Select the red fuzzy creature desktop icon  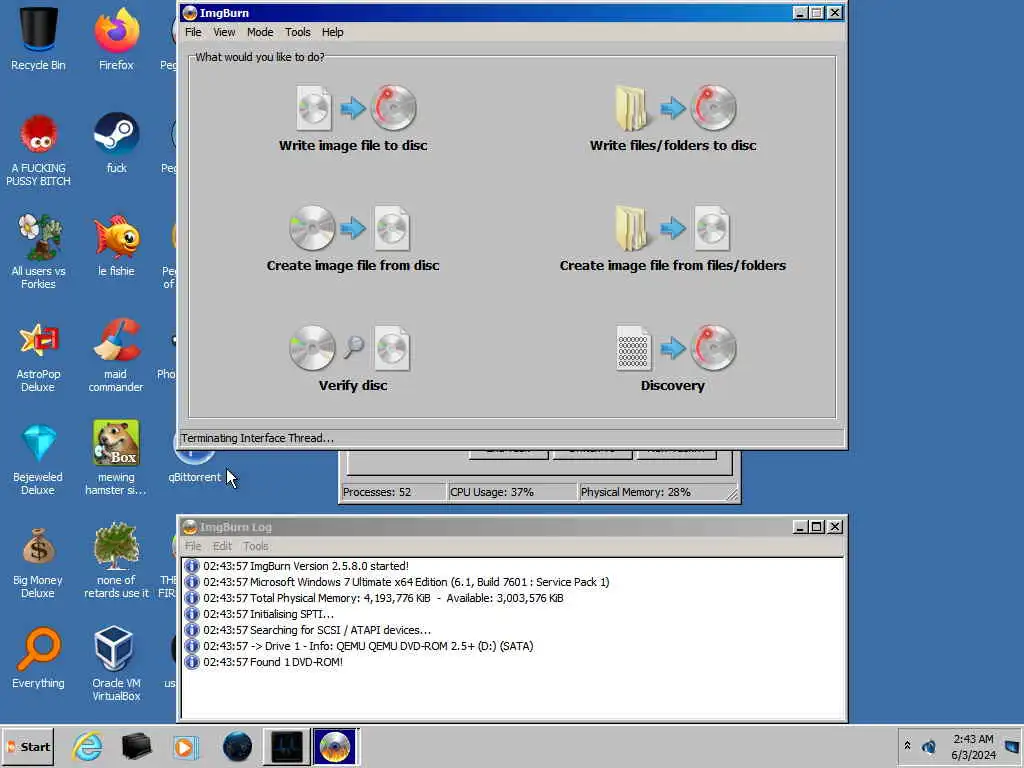38,149
